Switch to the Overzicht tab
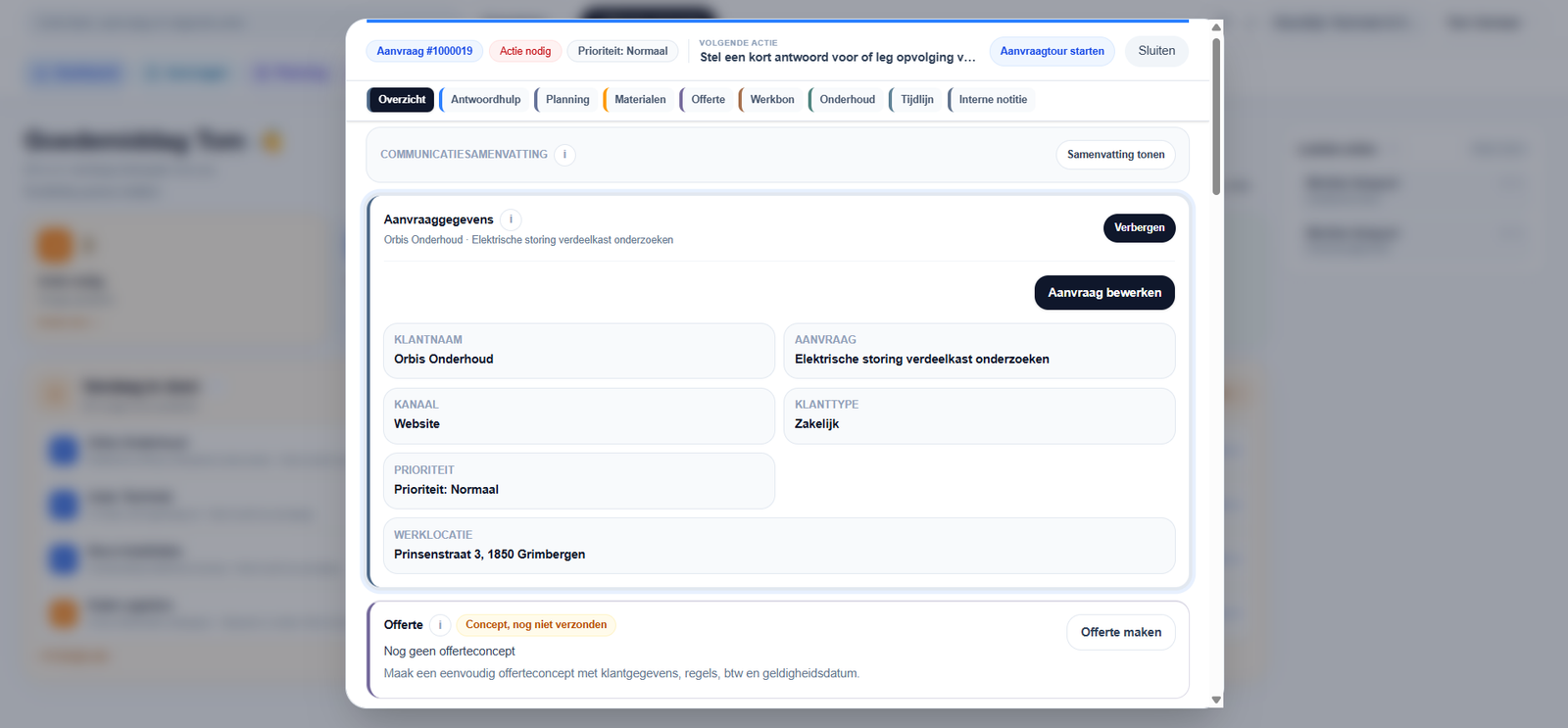Viewport: 1568px width, 728px height. tap(401, 100)
